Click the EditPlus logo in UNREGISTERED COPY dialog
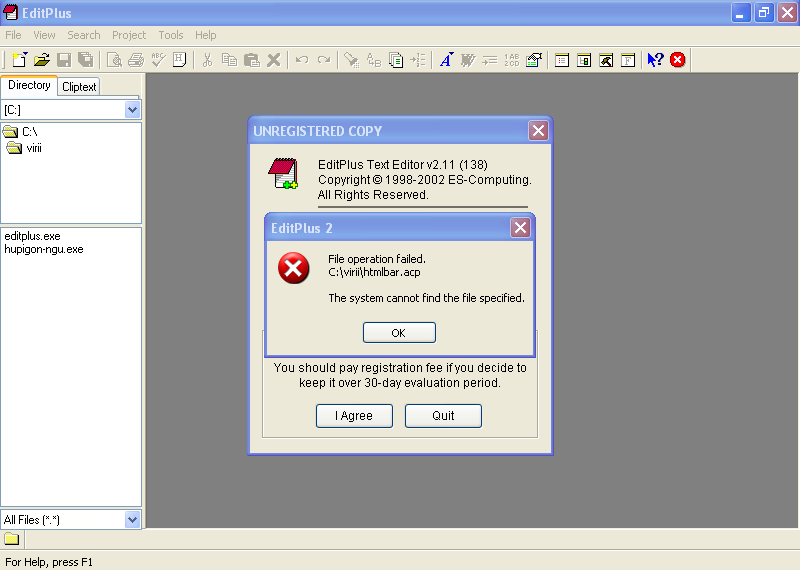800x570 pixels. pyautogui.click(x=283, y=174)
